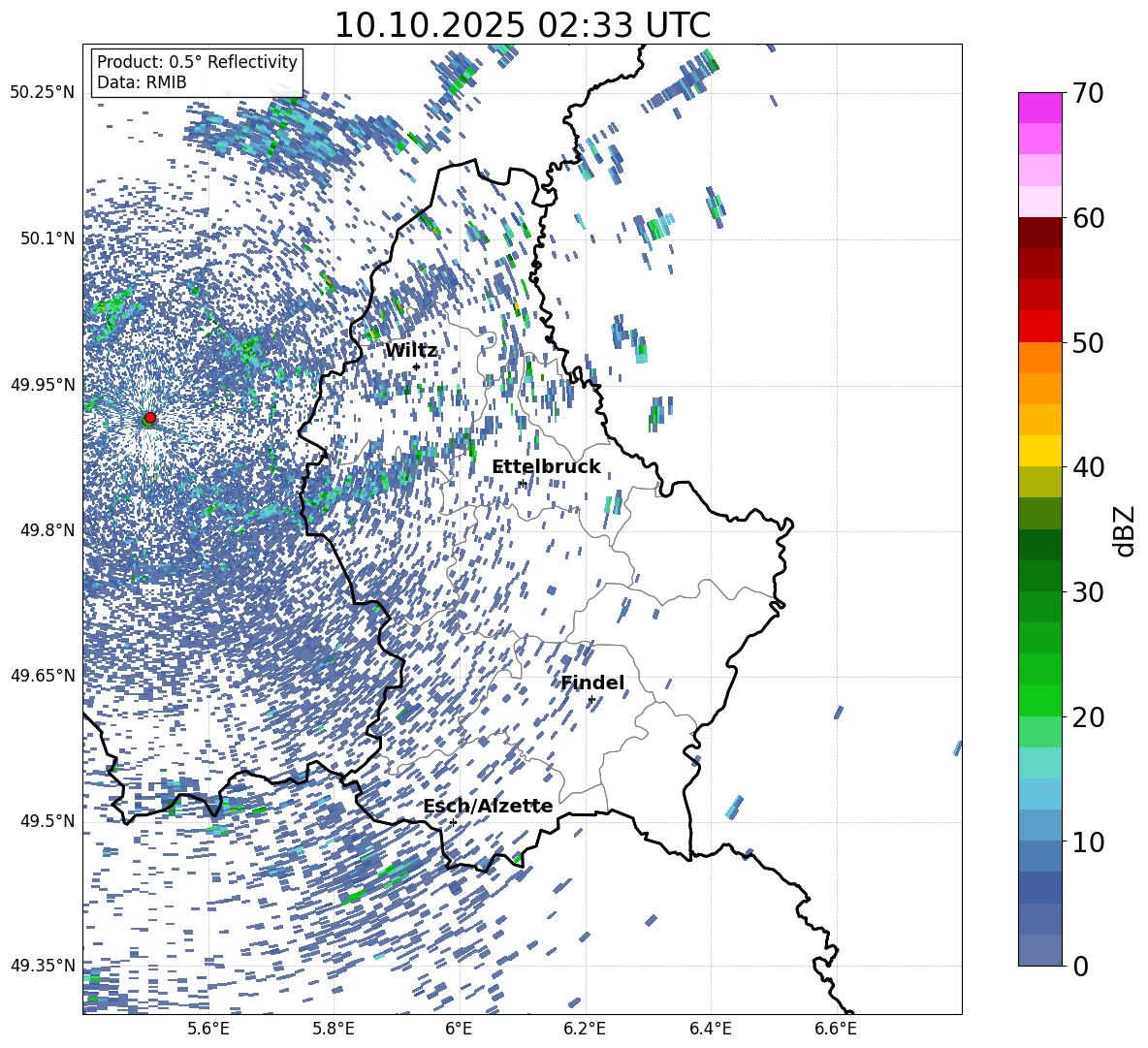1148x1048 pixels.
Task: Click the 50.25°N latitude label
Action: (x=43, y=93)
